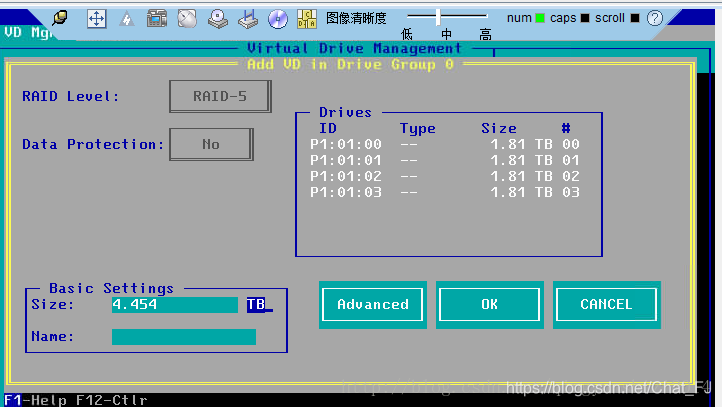The image size is (722, 407).
Task: Click the # column header in Drives
Action: click(566, 128)
